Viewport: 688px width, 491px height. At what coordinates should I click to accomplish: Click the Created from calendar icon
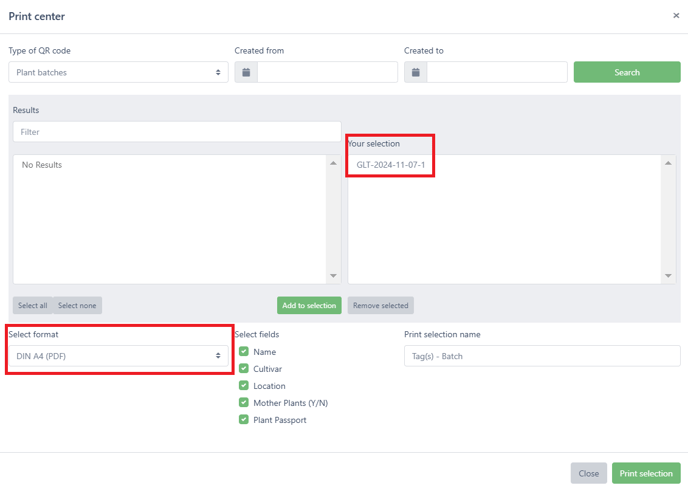(246, 72)
